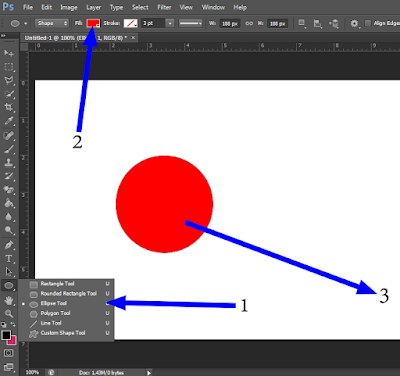Click the red Fill color swatch
This screenshot has width=400, height=376.
pyautogui.click(x=93, y=23)
